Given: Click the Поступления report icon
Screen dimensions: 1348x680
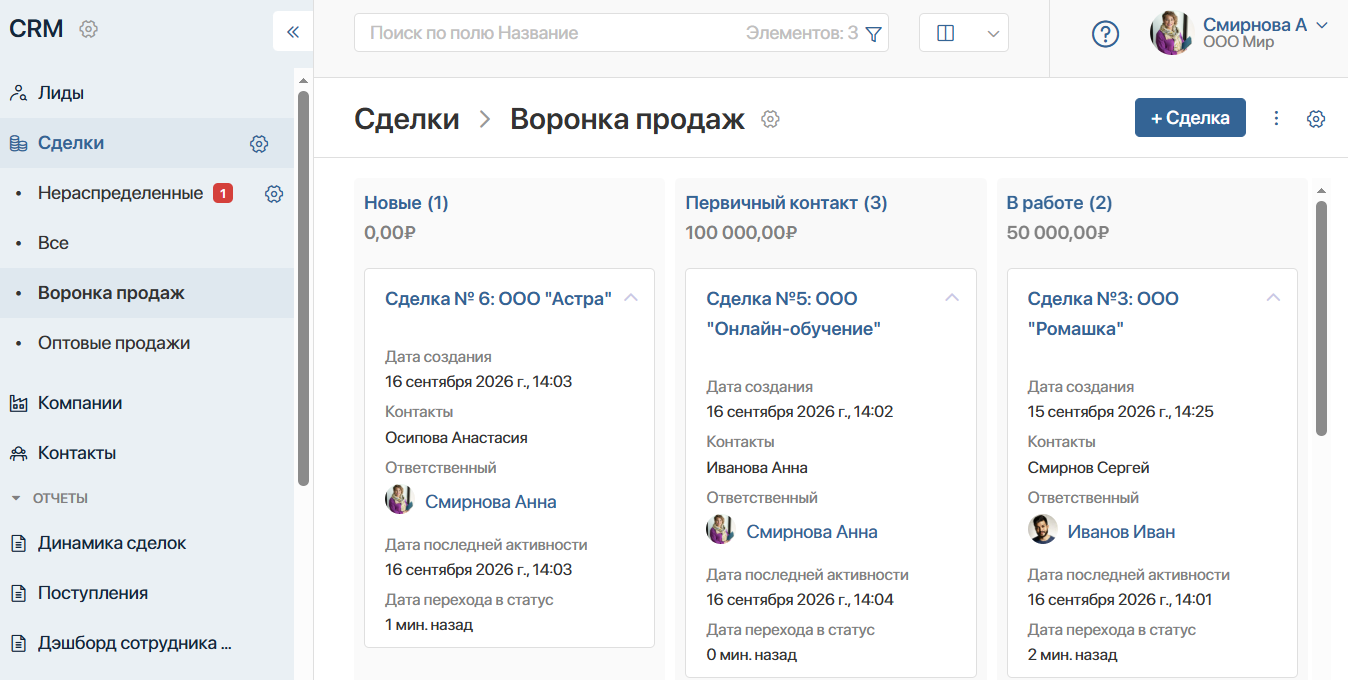Looking at the screenshot, I should 18,593.
